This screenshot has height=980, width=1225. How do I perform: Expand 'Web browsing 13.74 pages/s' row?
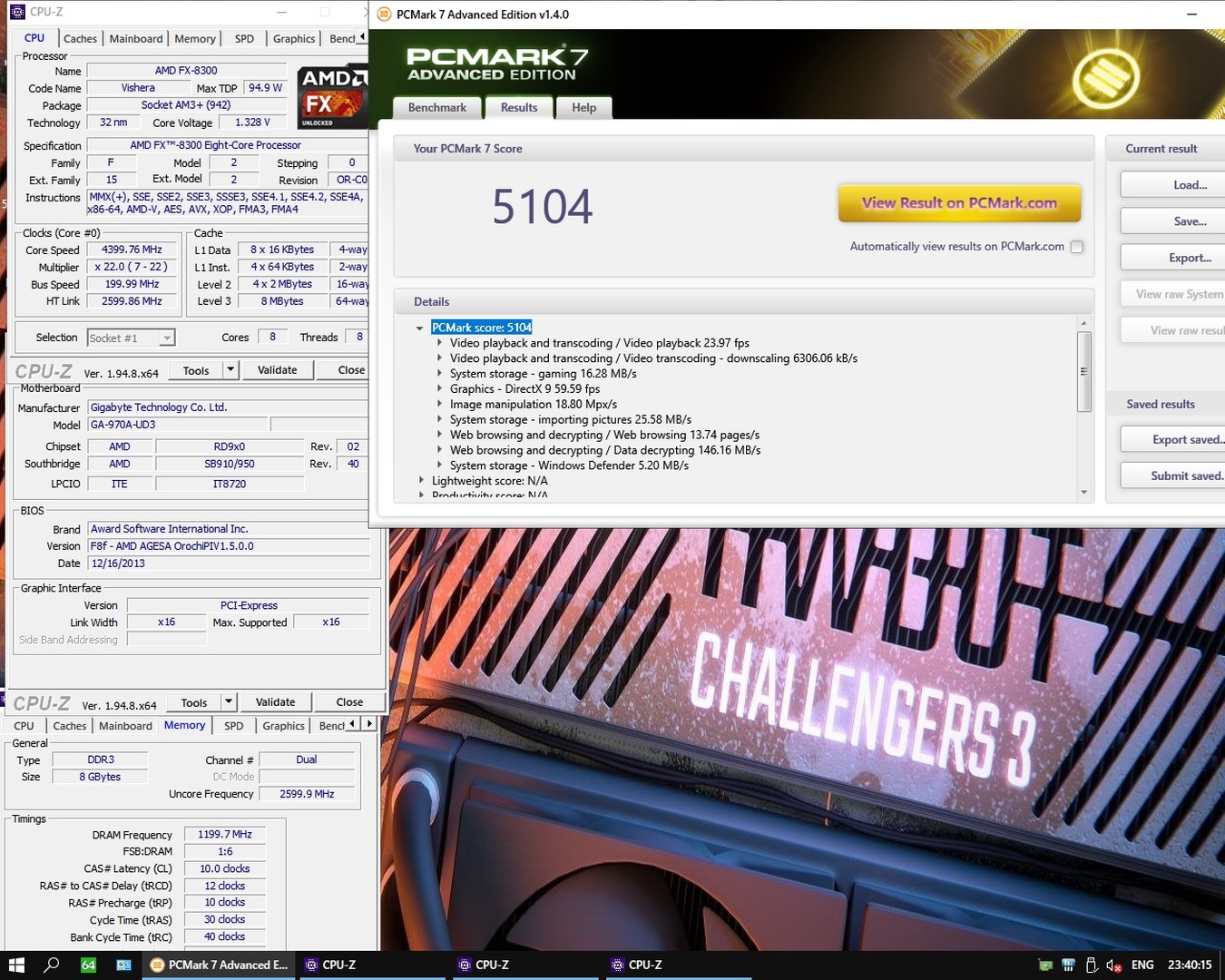tap(440, 436)
